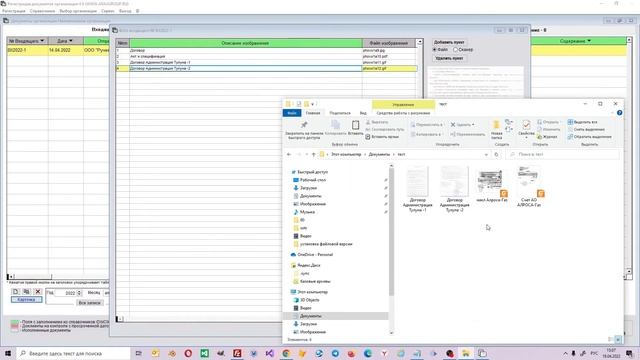Click in the Explorer search box
640x360 pixels.
(562, 154)
